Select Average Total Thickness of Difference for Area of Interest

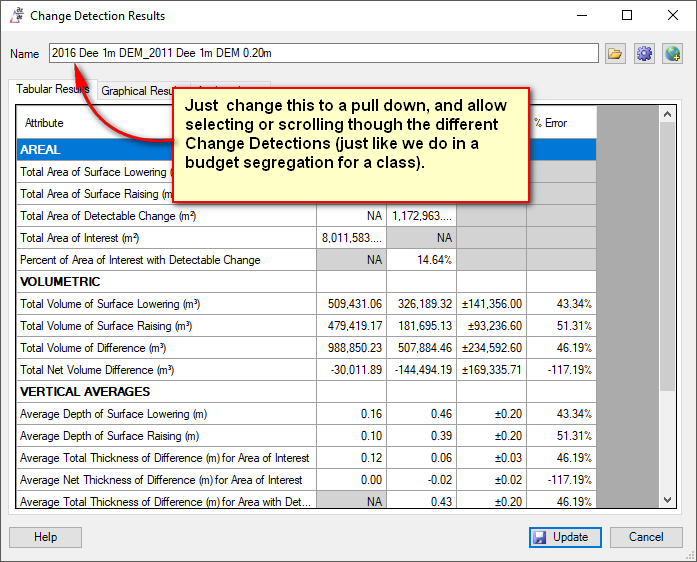pyautogui.click(x=164, y=458)
